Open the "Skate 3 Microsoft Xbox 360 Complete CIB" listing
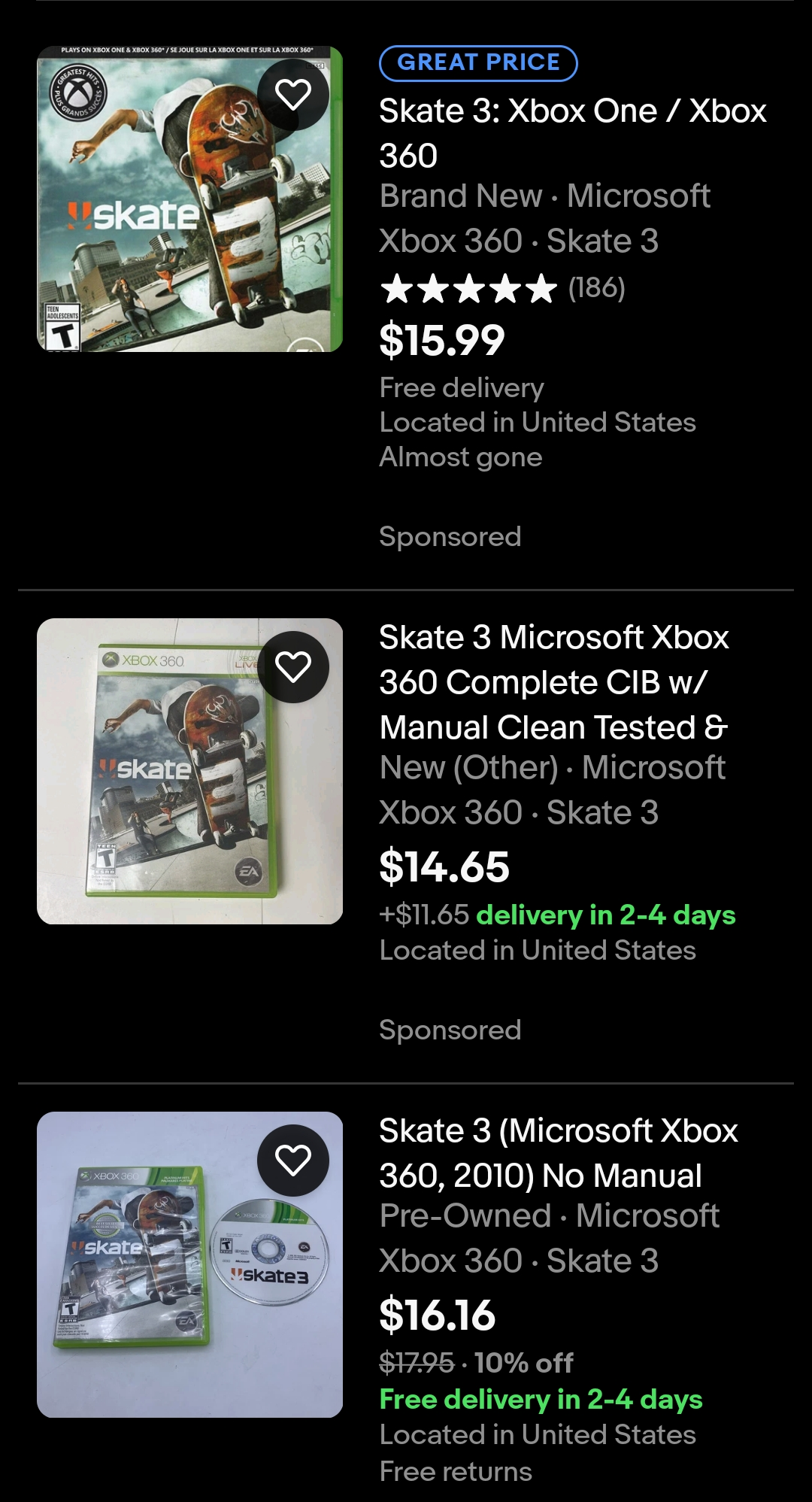This screenshot has width=812, height=1502. click(554, 682)
